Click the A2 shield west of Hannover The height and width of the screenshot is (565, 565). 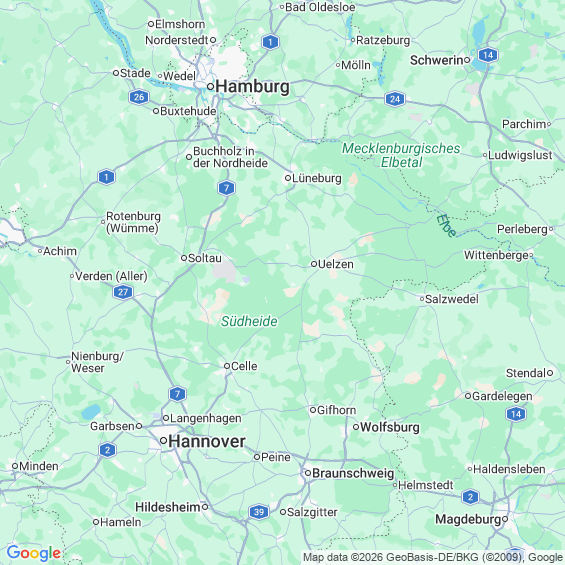(107, 450)
